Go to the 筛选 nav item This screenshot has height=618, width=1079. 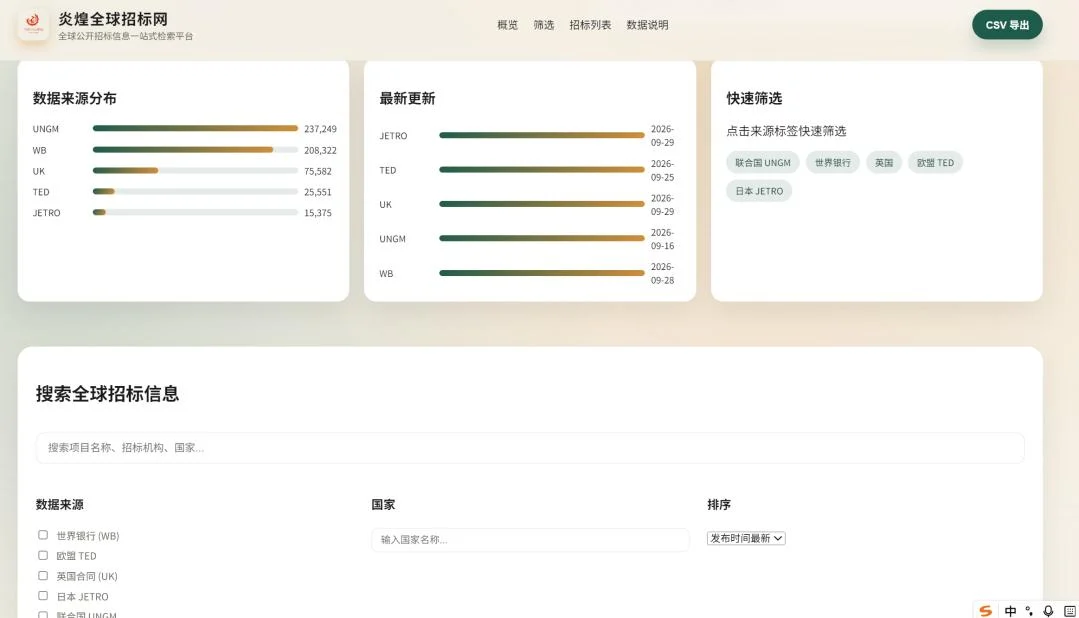click(544, 25)
